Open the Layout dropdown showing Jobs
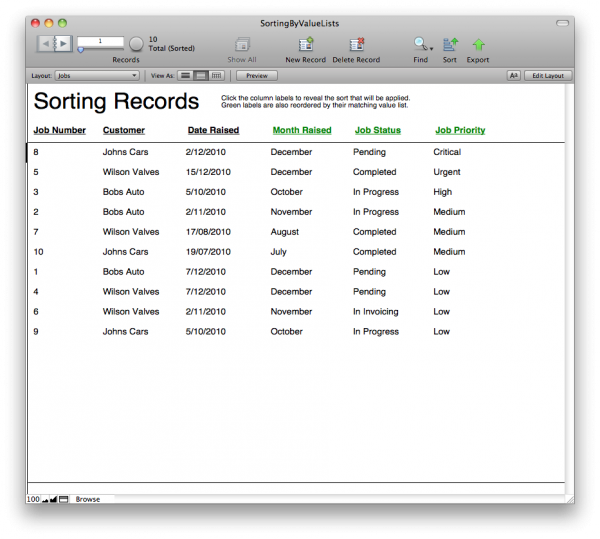The width and height of the screenshot is (600, 539). click(97, 76)
